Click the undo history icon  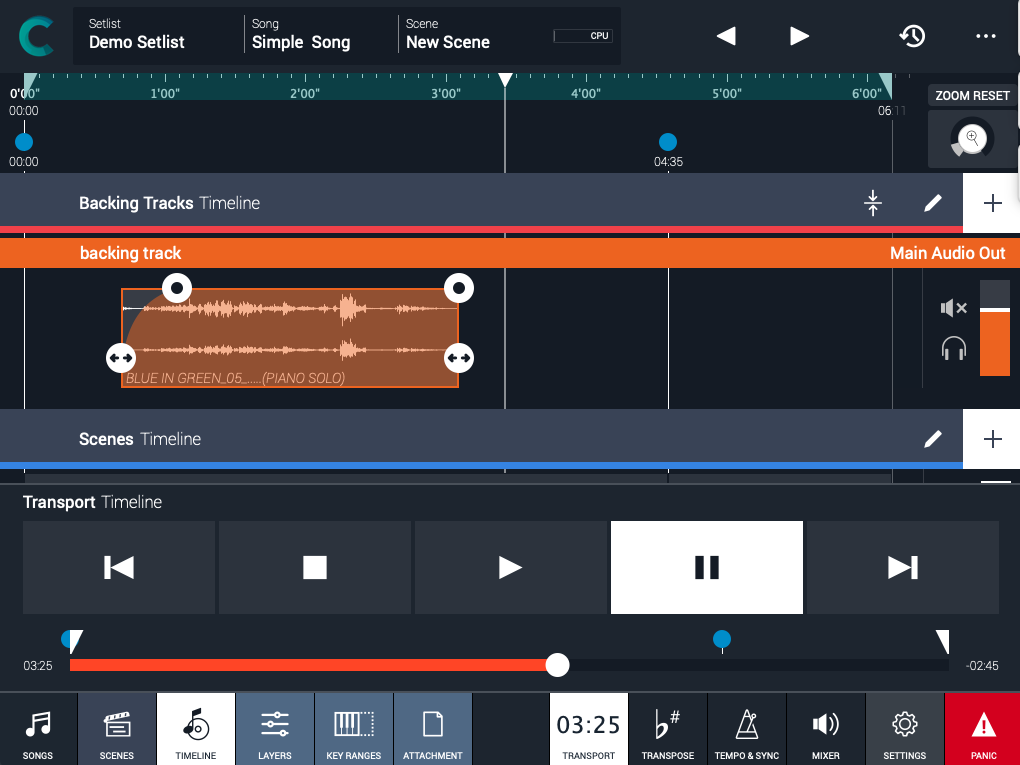tap(912, 36)
